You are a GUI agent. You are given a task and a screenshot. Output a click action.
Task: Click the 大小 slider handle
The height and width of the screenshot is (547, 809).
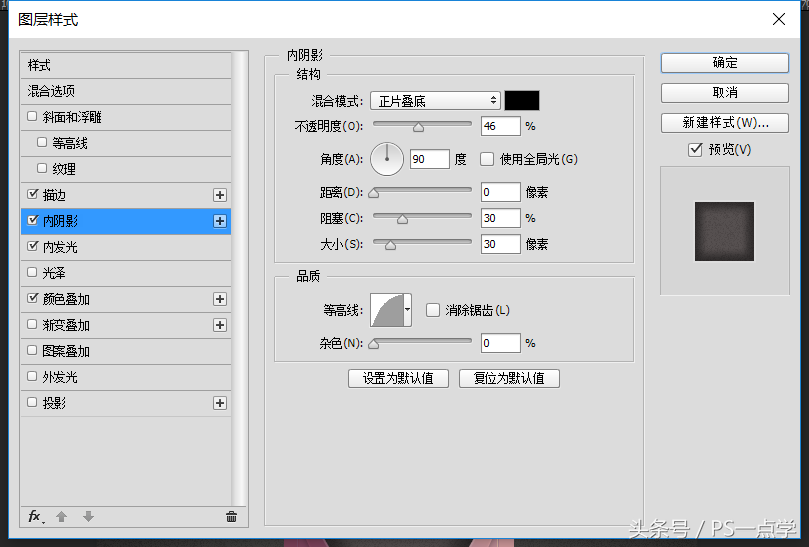tap(391, 245)
